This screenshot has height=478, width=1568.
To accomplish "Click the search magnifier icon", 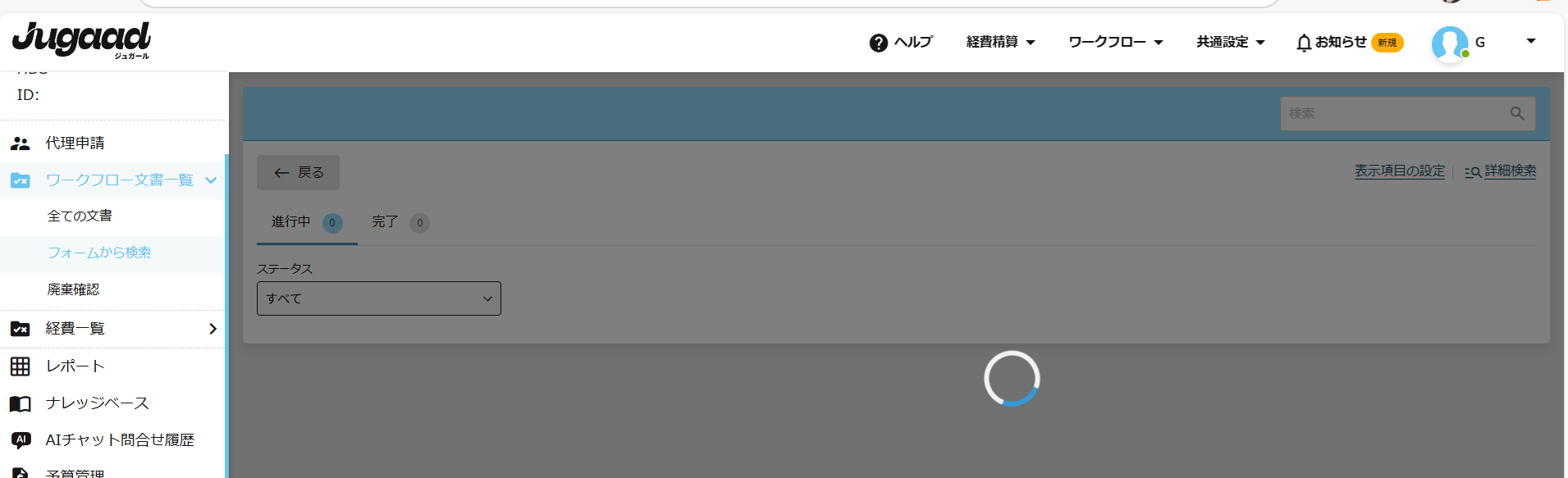I will (1517, 114).
